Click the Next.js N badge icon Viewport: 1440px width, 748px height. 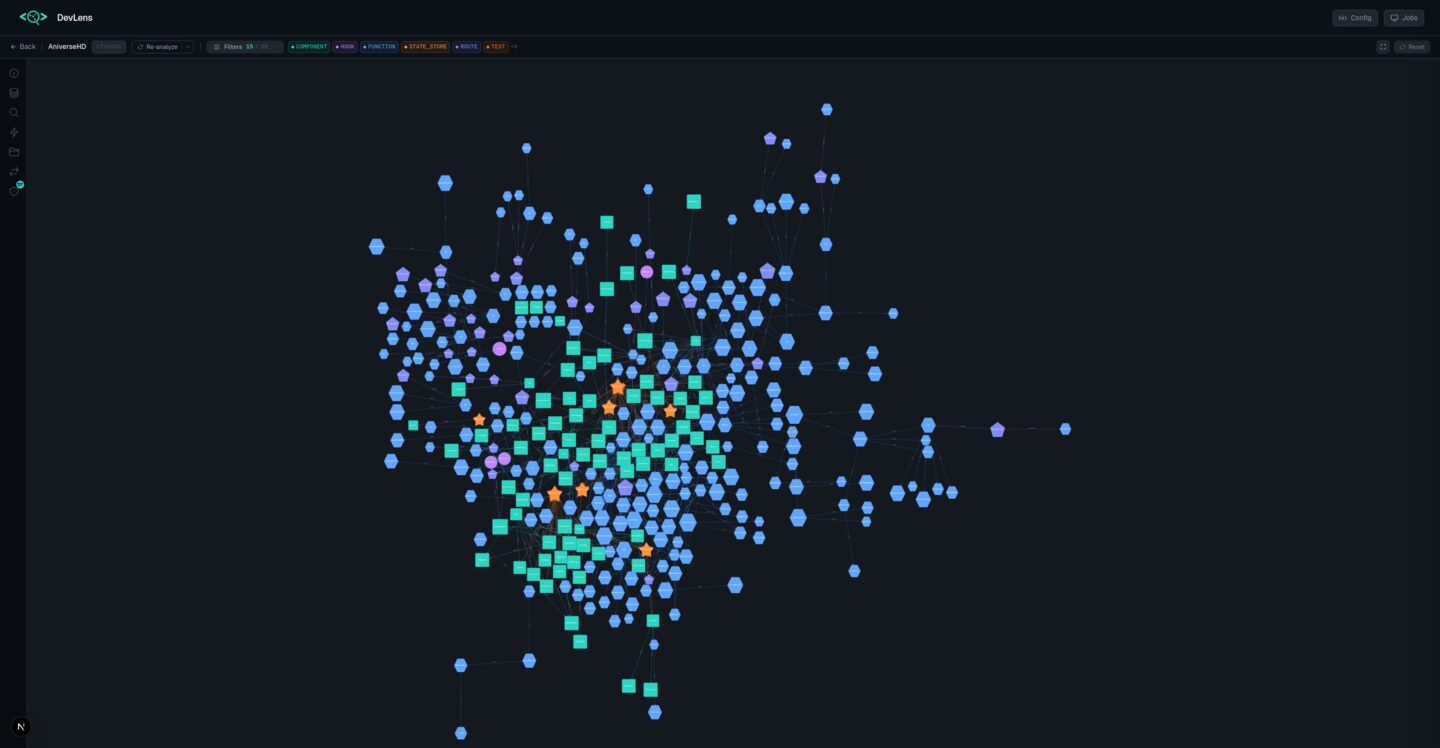click(21, 727)
